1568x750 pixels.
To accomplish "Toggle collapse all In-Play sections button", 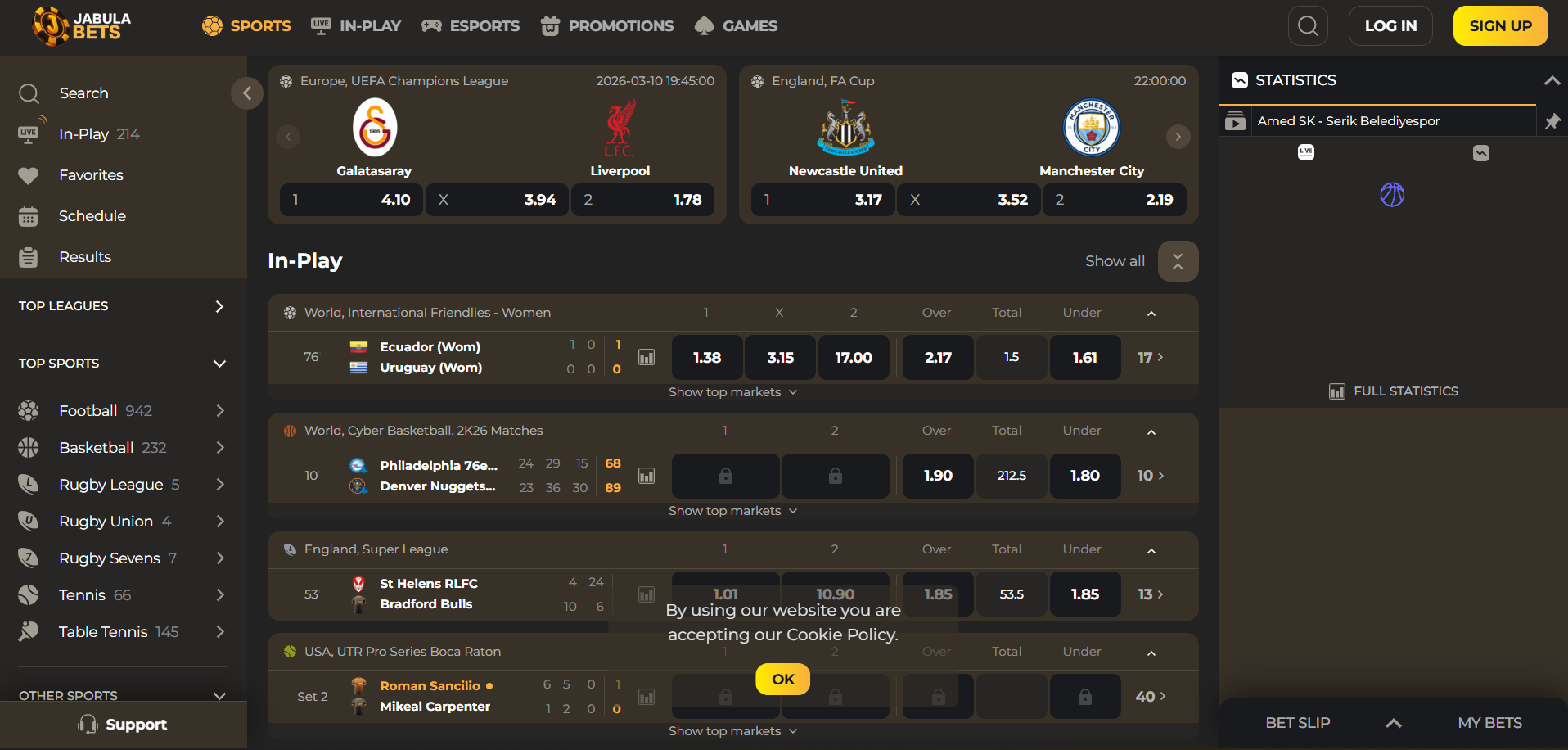I will pyautogui.click(x=1178, y=261).
